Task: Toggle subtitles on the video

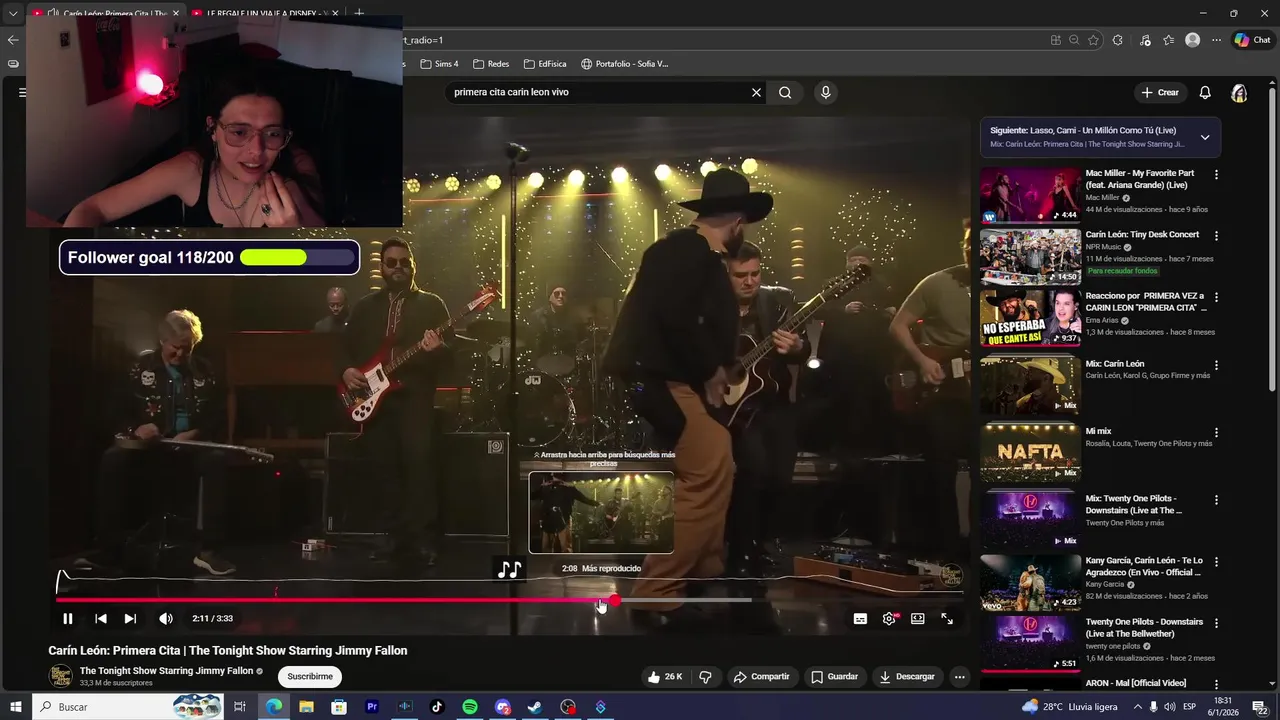Action: point(860,619)
